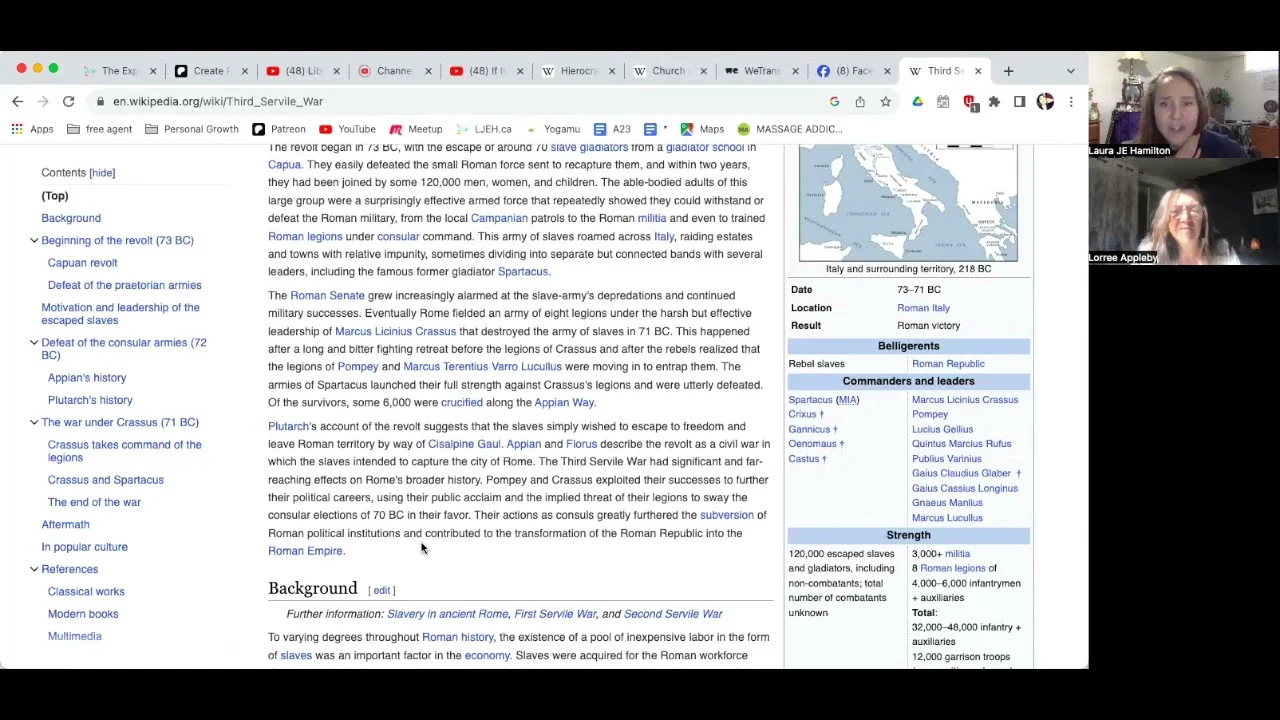Click the browser back arrow
1280x720 pixels.
click(17, 101)
